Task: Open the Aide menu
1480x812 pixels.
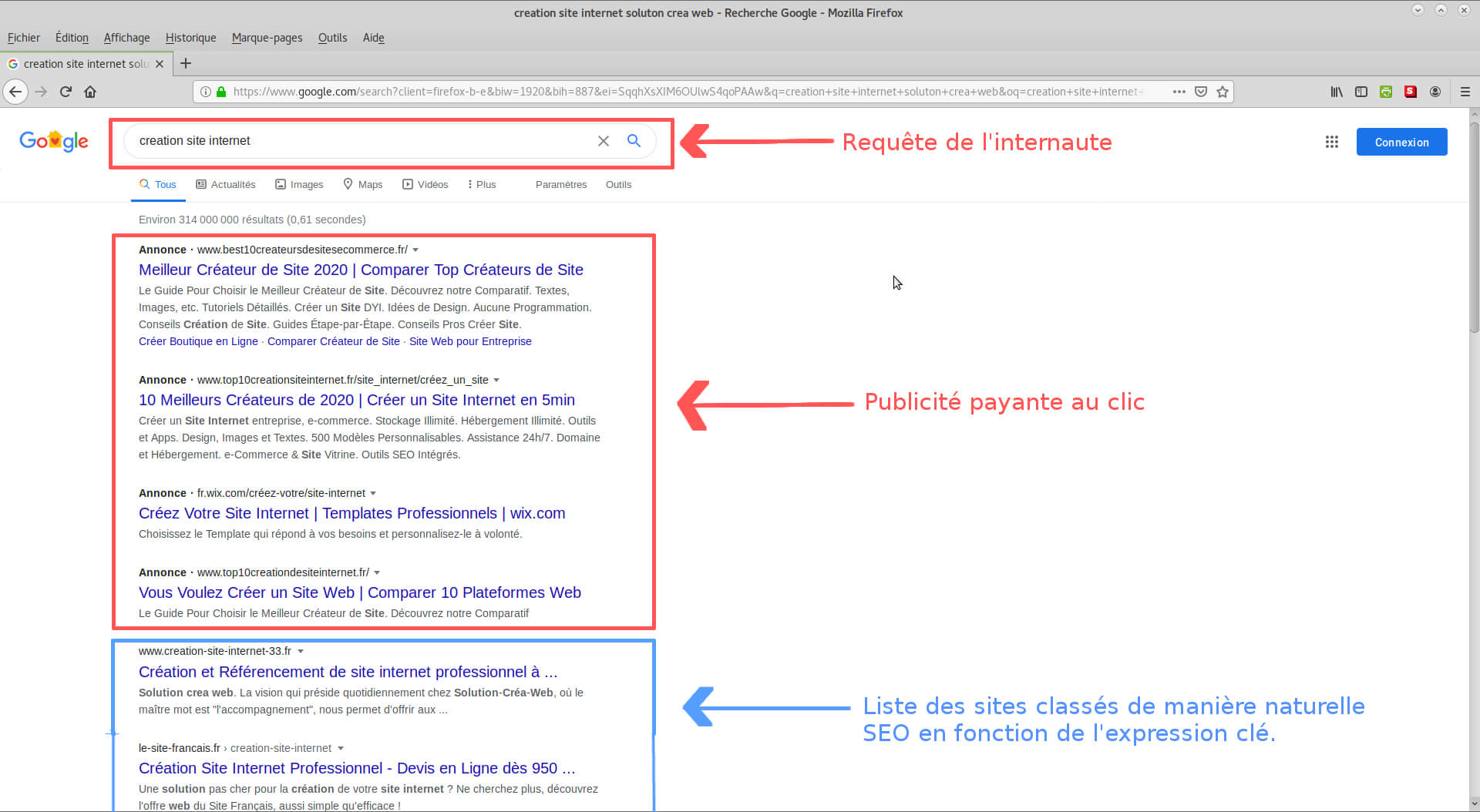Action: 373,38
